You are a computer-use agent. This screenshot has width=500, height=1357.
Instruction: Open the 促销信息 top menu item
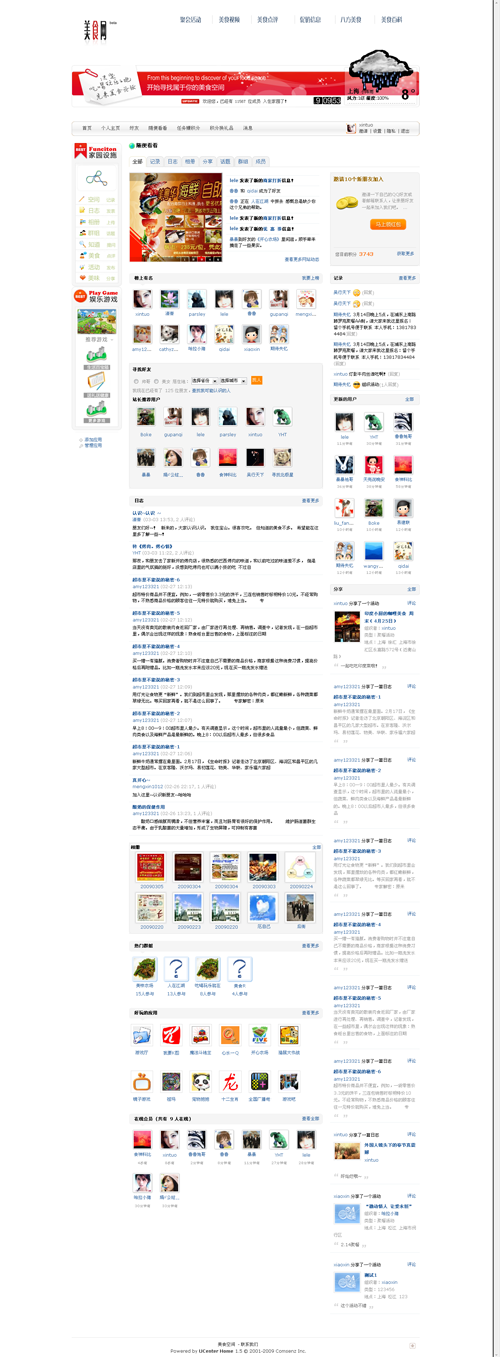[309, 19]
